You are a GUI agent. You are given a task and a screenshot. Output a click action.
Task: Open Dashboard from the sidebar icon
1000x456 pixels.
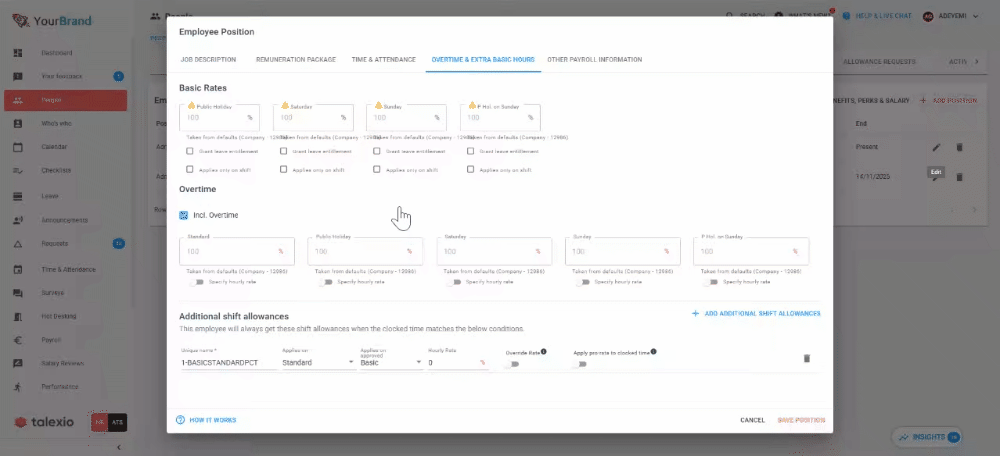[18, 53]
